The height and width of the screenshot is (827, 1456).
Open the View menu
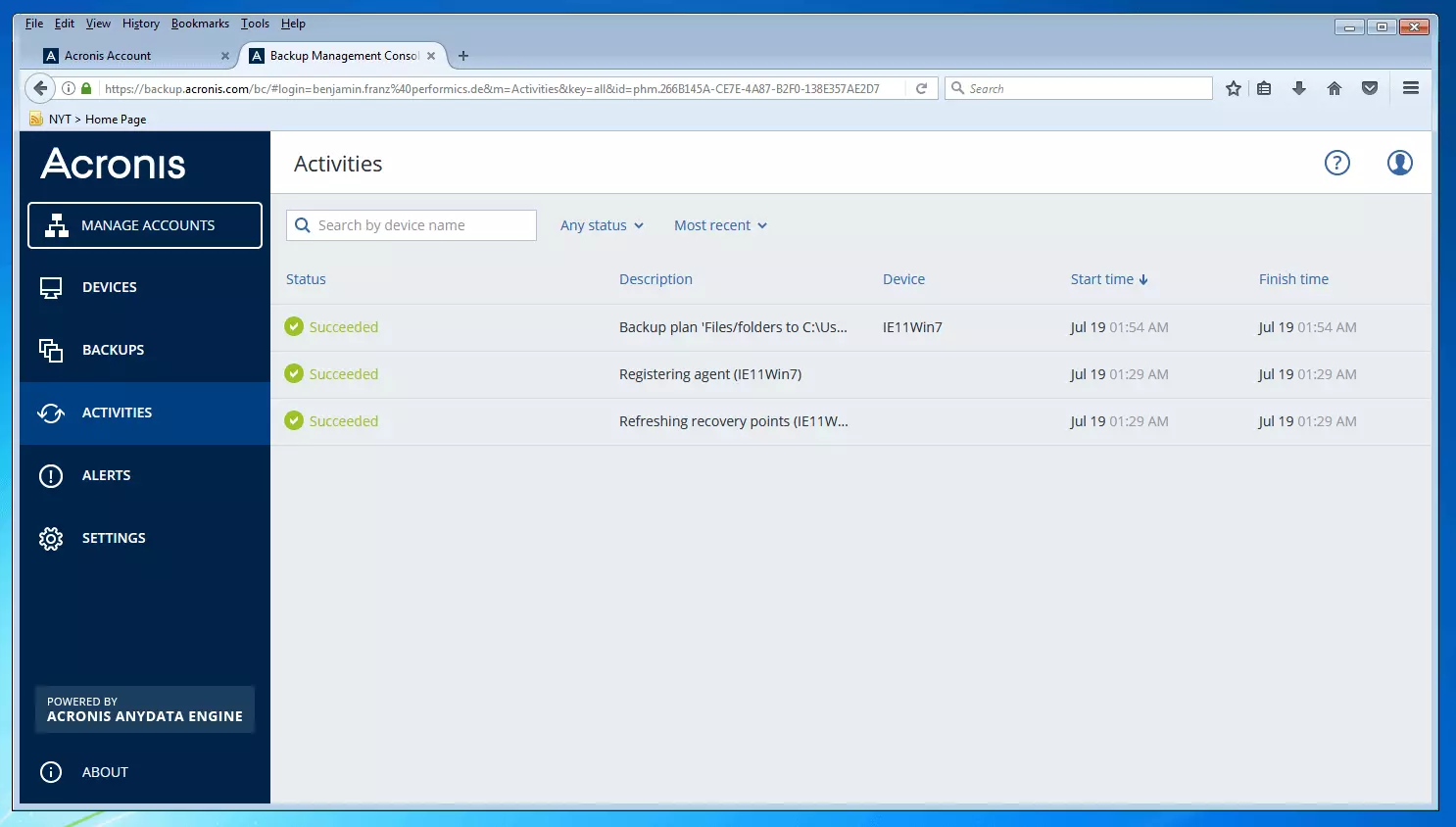click(x=98, y=24)
